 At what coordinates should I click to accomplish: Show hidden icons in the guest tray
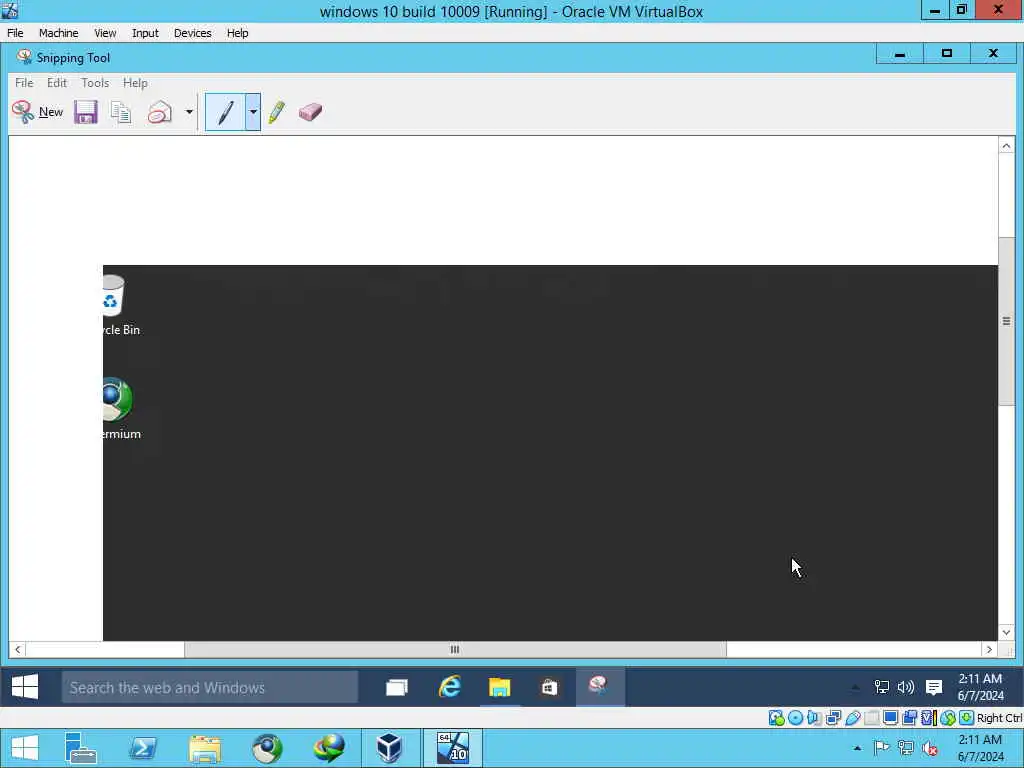856,687
